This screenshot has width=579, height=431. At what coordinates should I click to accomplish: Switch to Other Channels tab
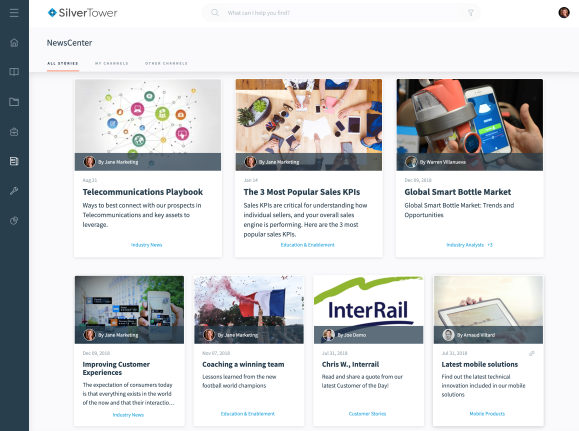click(166, 64)
